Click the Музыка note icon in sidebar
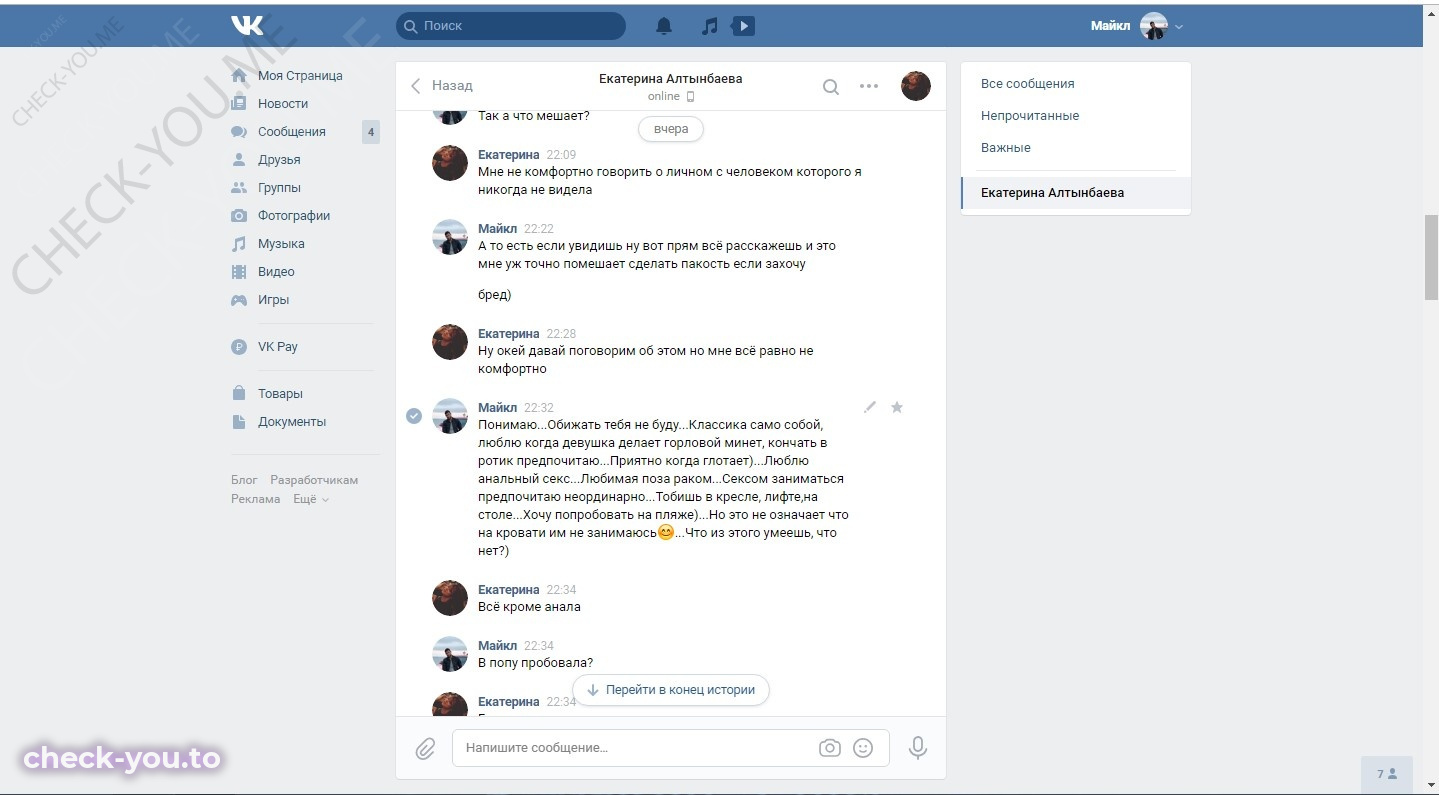 tap(239, 244)
